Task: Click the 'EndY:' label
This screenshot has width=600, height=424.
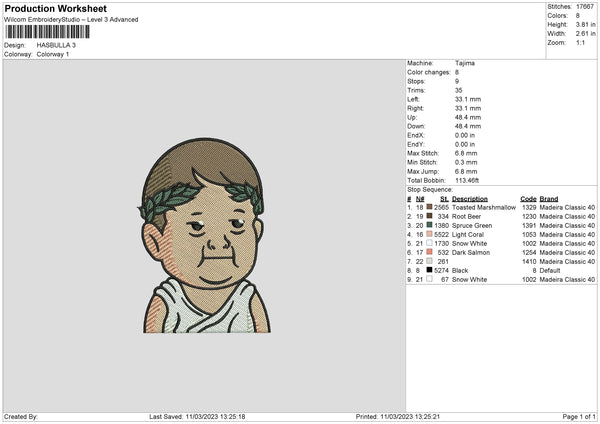Action: 416,144
